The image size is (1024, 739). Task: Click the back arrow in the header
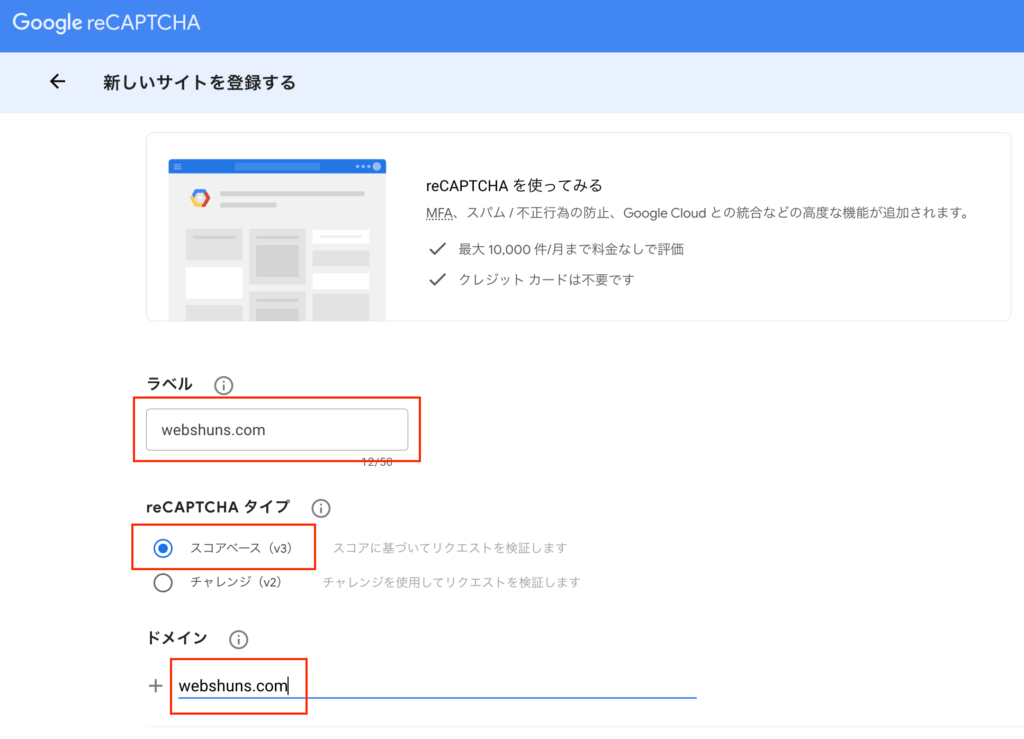tap(57, 82)
